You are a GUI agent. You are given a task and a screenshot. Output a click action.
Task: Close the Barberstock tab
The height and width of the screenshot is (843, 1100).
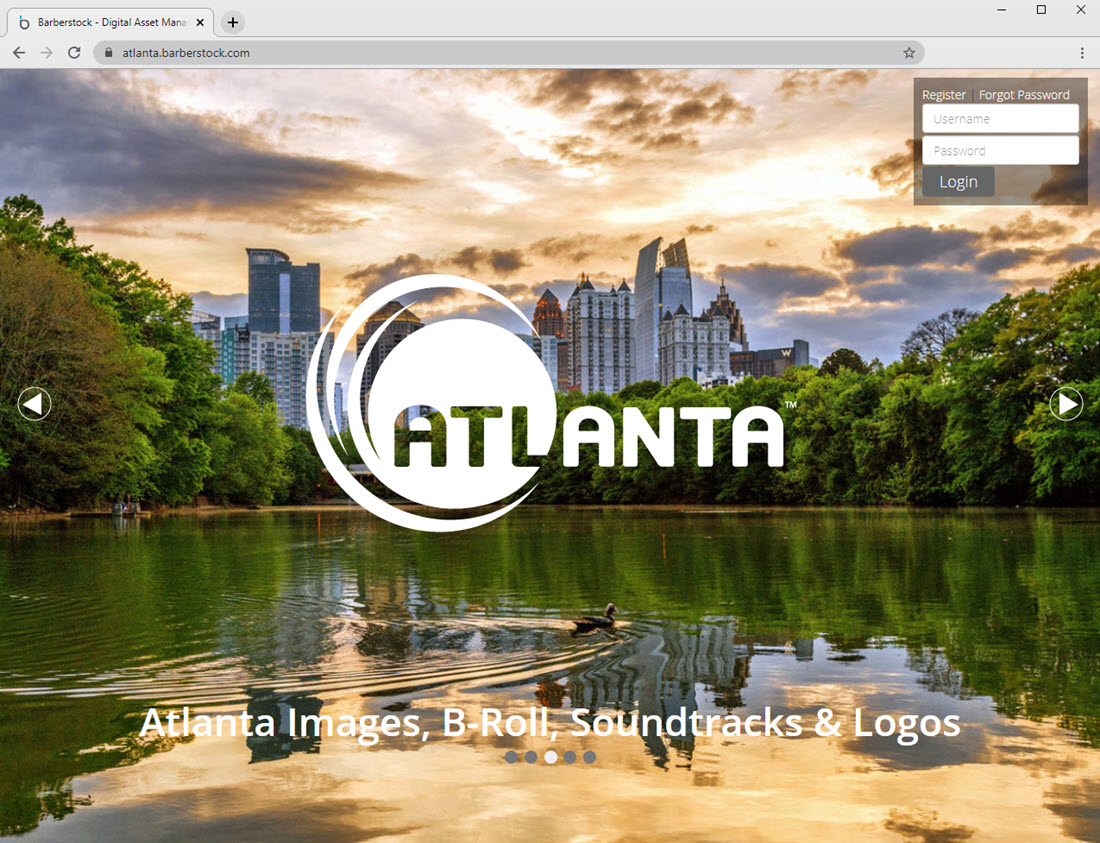coord(200,22)
